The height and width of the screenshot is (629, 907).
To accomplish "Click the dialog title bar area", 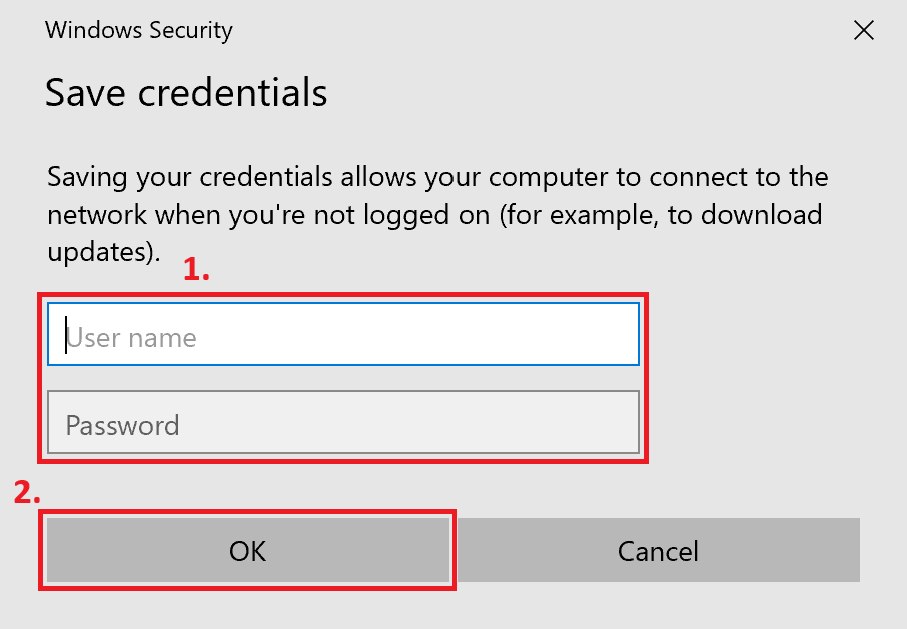I will click(500, 30).
